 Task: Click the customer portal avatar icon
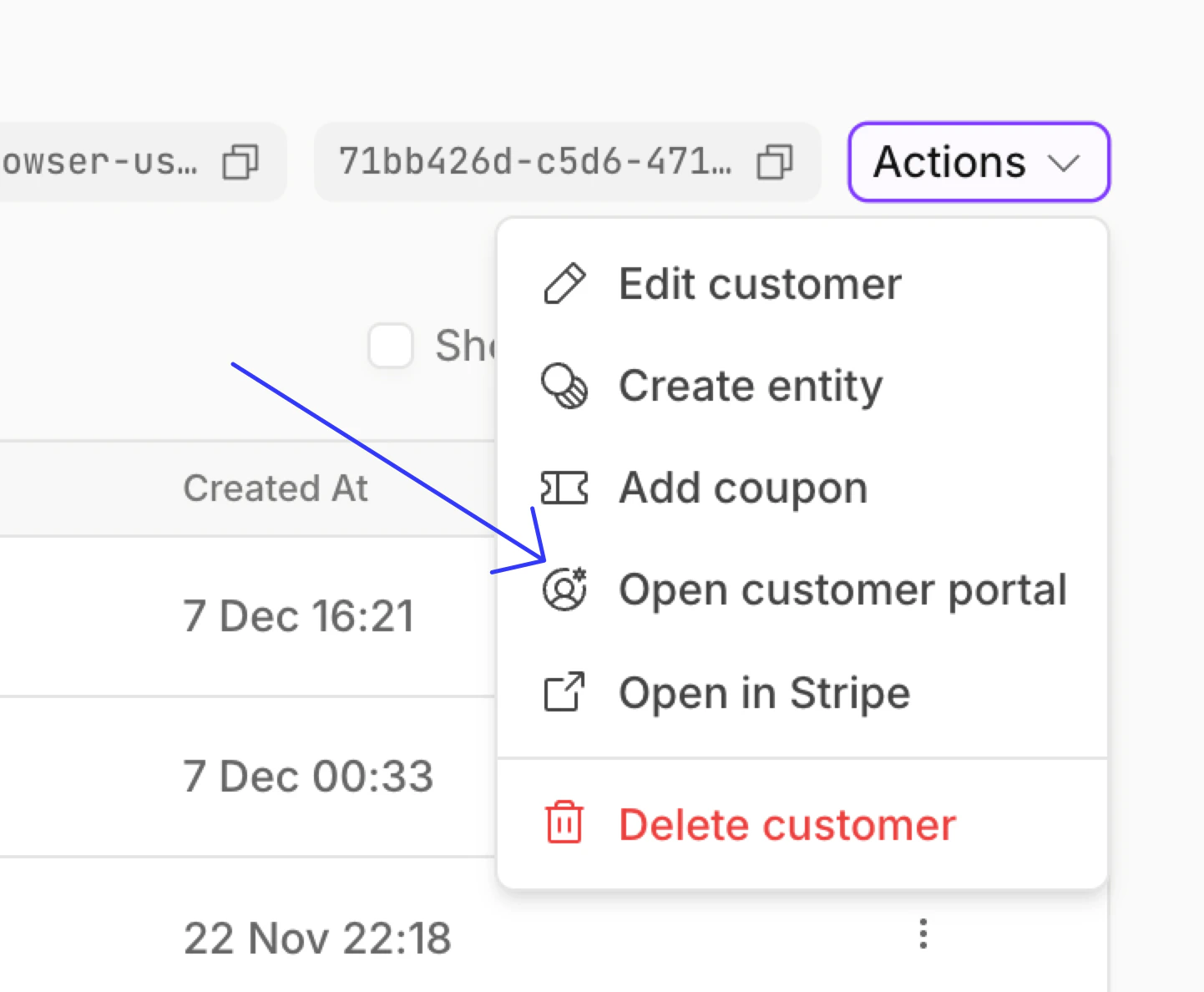click(x=564, y=590)
